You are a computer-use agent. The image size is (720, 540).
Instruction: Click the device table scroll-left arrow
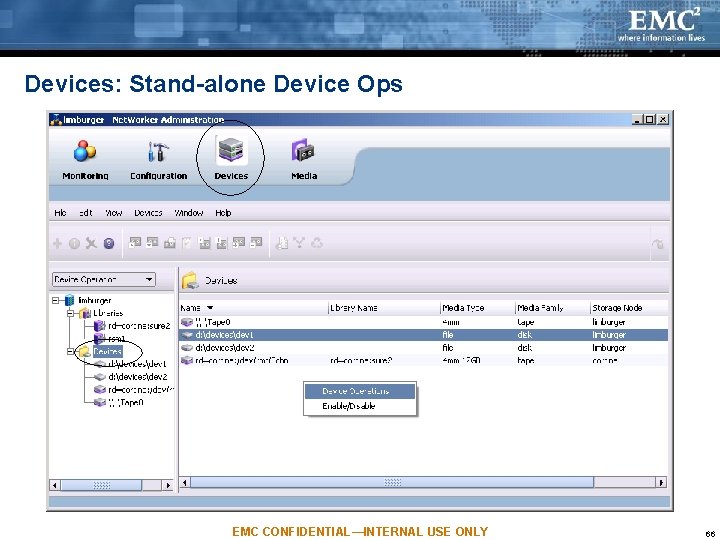[185, 482]
